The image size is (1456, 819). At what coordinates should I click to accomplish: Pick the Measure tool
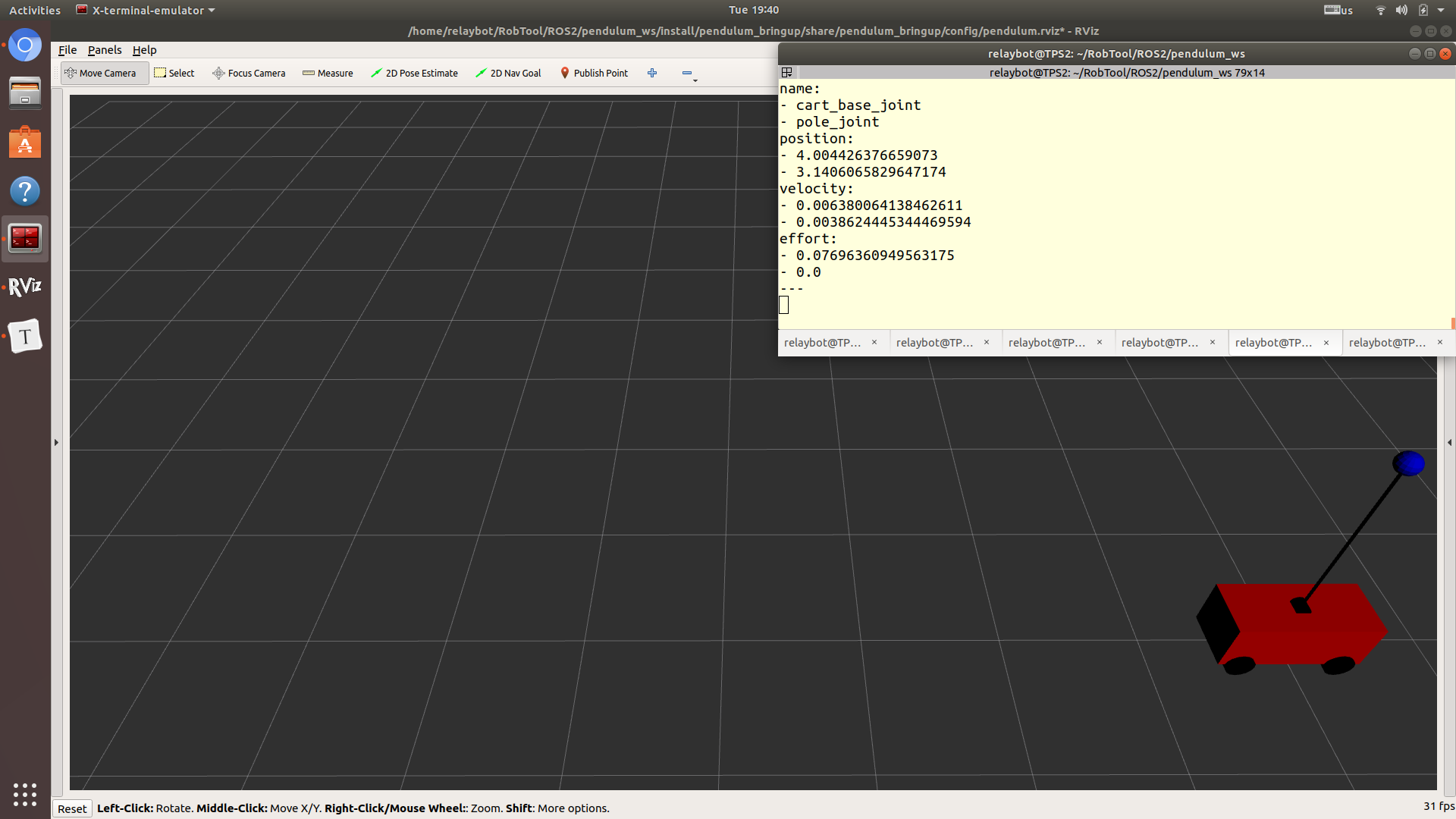point(328,73)
